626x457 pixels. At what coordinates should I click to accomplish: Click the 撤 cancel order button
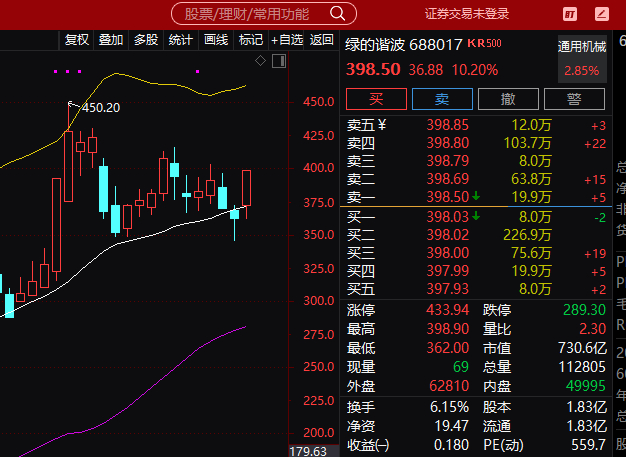pyautogui.click(x=508, y=99)
